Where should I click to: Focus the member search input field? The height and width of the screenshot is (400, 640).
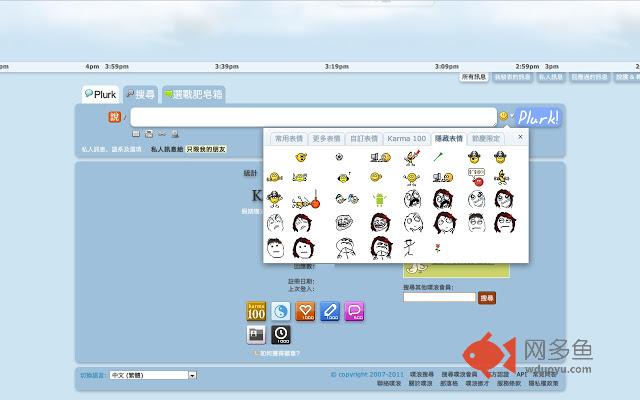point(440,297)
